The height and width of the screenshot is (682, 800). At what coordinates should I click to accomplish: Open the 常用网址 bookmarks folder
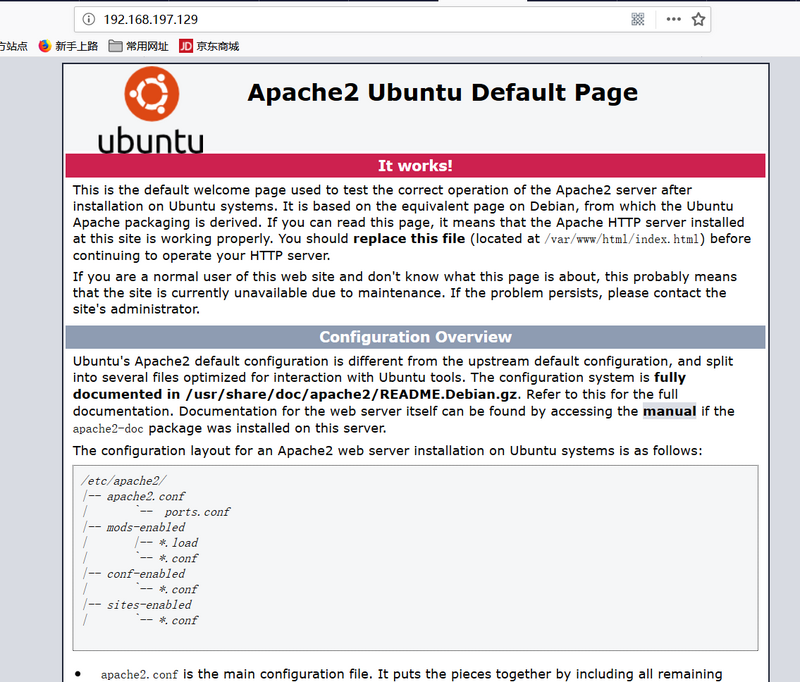pos(138,46)
